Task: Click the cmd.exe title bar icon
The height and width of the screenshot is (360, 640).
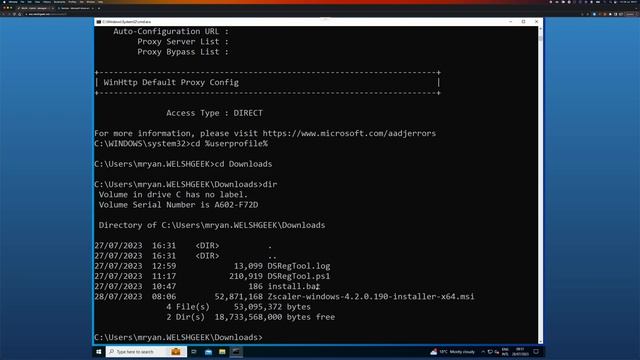Action: [98, 22]
